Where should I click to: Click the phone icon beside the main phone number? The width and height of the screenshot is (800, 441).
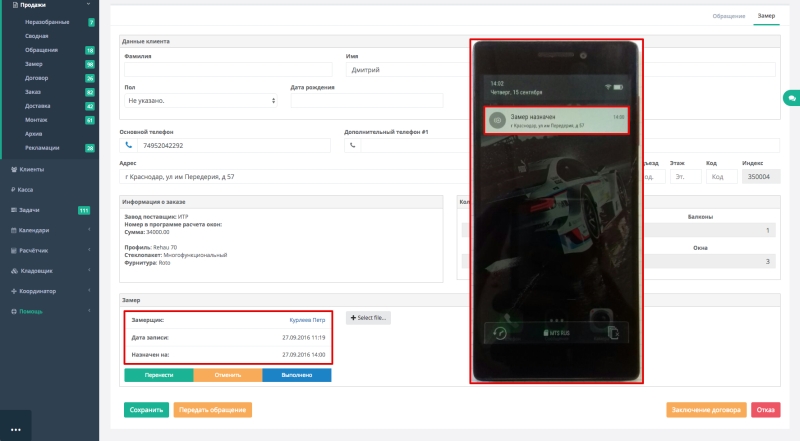coord(129,145)
